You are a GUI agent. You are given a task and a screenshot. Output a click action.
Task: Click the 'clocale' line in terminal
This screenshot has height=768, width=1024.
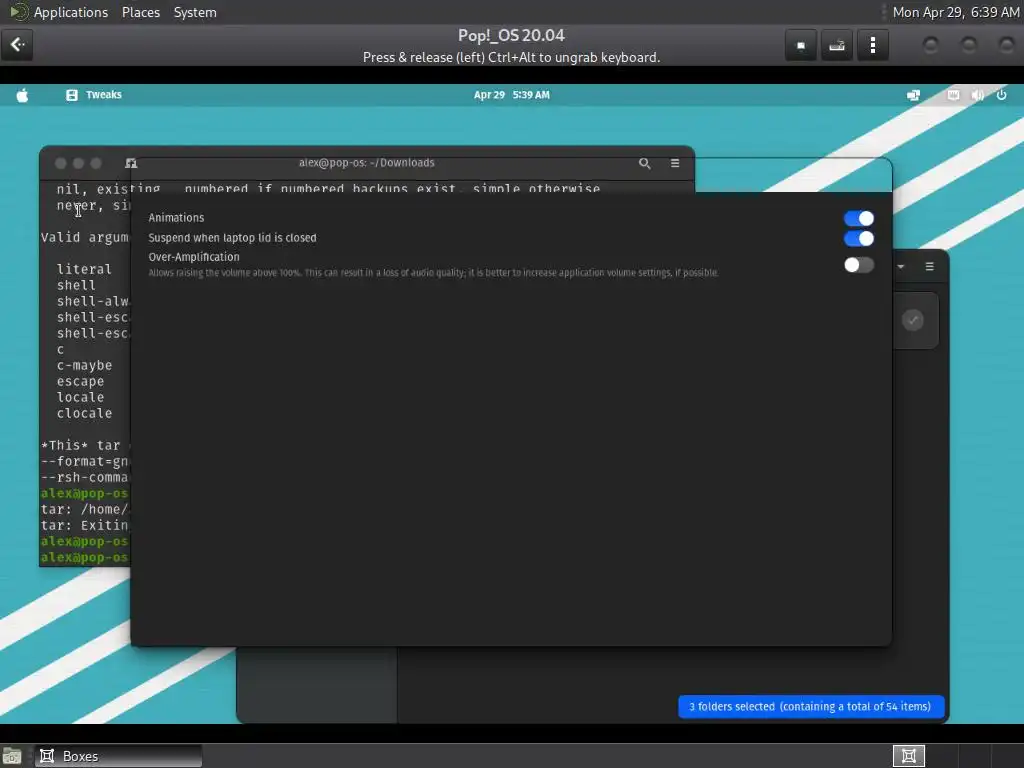pos(84,413)
